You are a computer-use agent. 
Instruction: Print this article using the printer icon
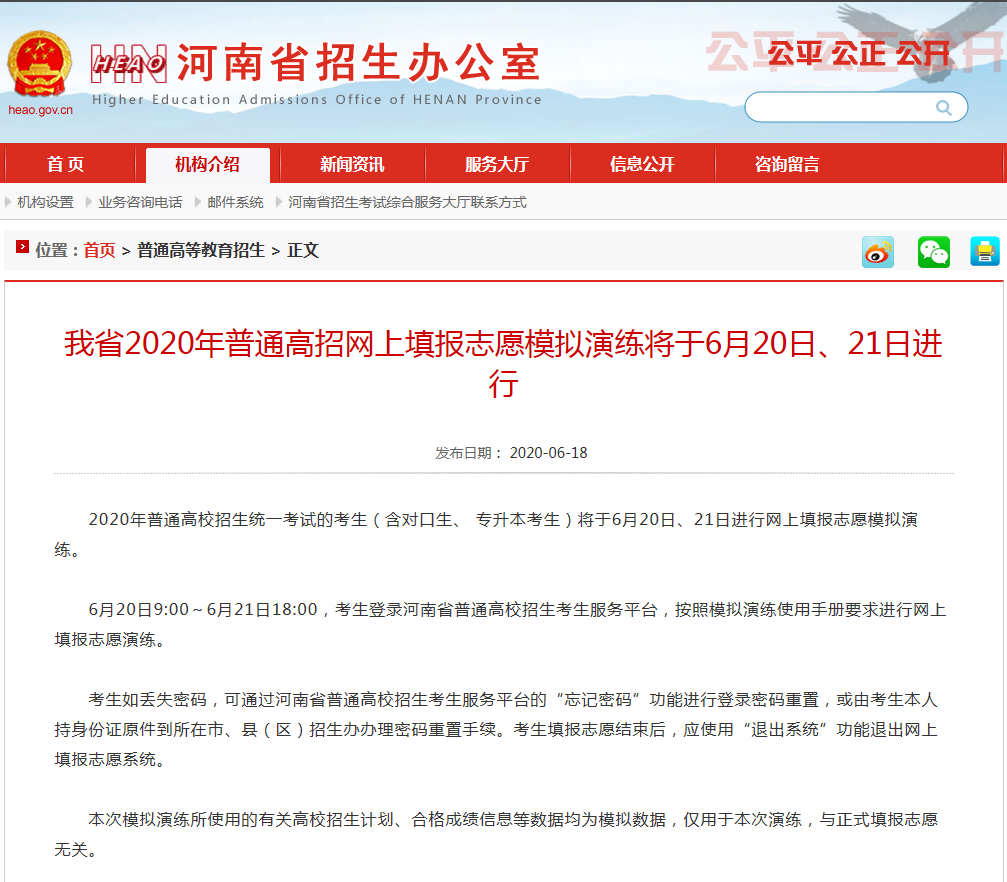985,251
